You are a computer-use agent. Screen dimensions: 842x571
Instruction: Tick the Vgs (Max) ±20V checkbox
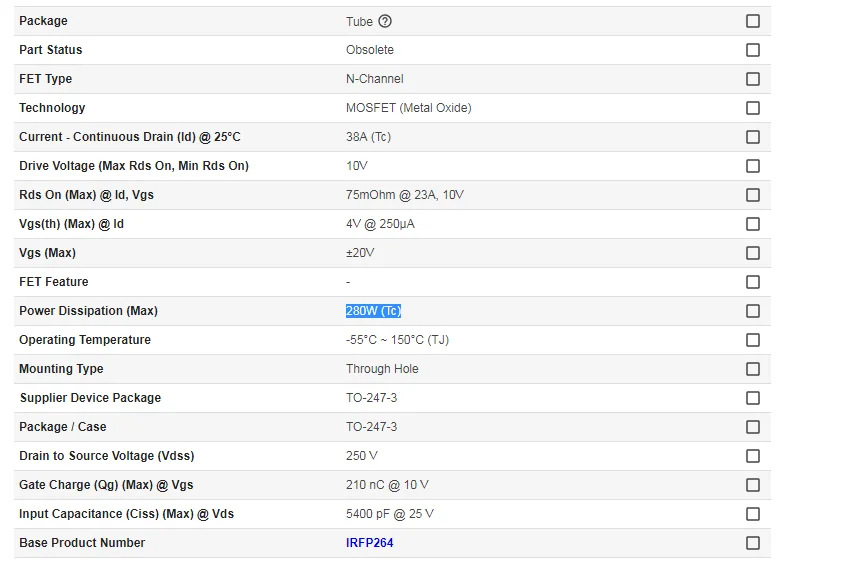[x=753, y=253]
